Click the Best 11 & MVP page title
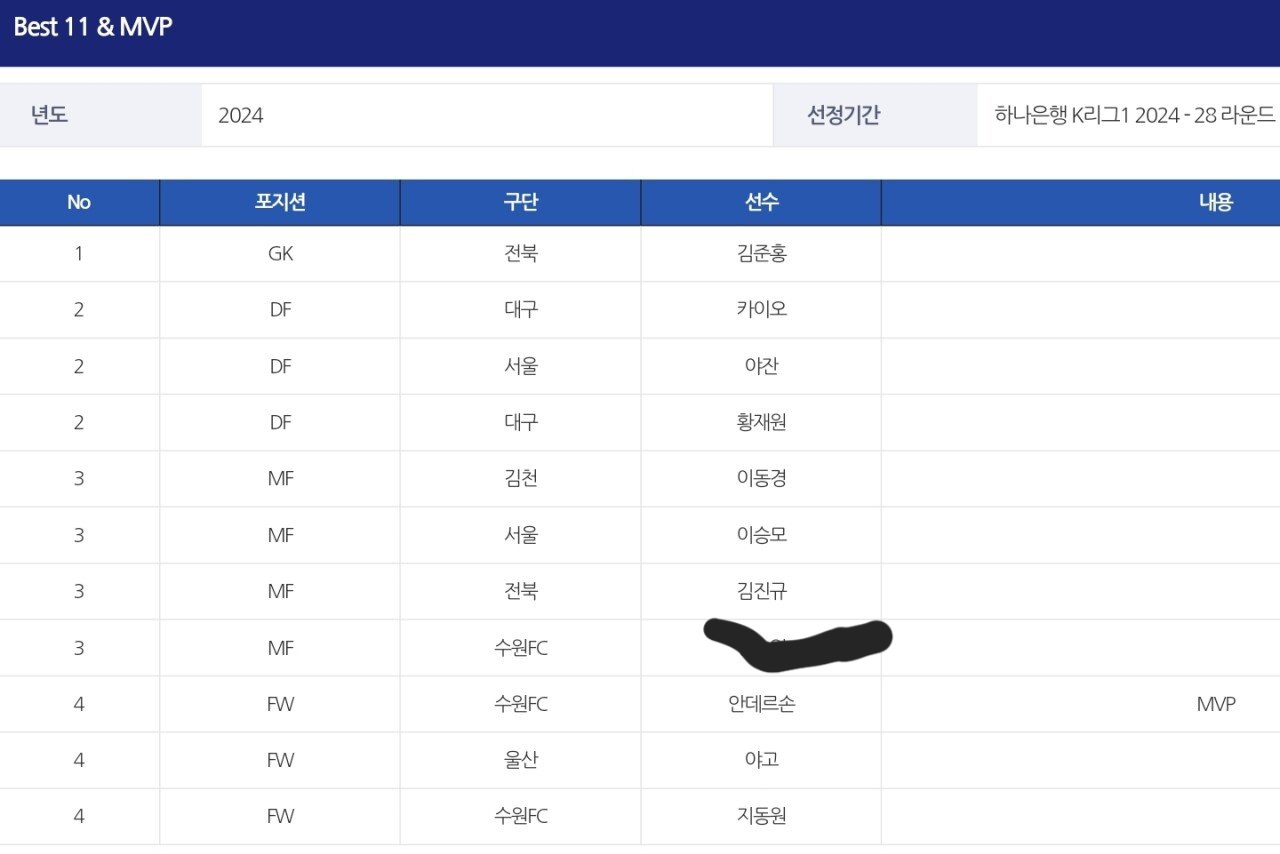 [x=93, y=27]
